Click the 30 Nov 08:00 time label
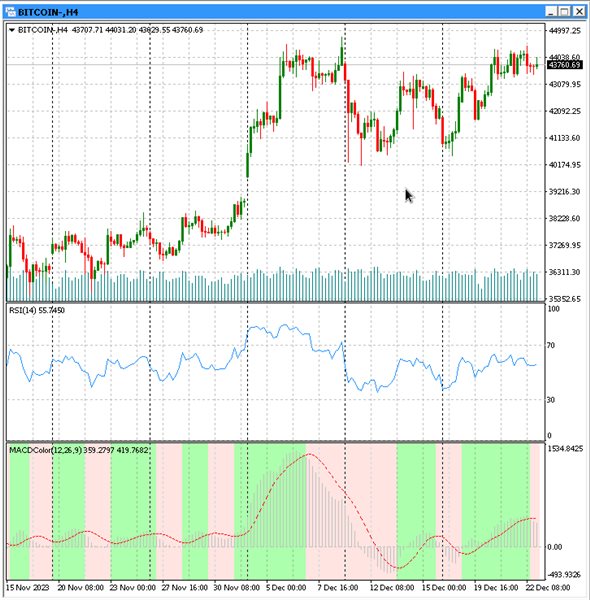Screen dimensions: 590x600 pyautogui.click(x=236, y=587)
